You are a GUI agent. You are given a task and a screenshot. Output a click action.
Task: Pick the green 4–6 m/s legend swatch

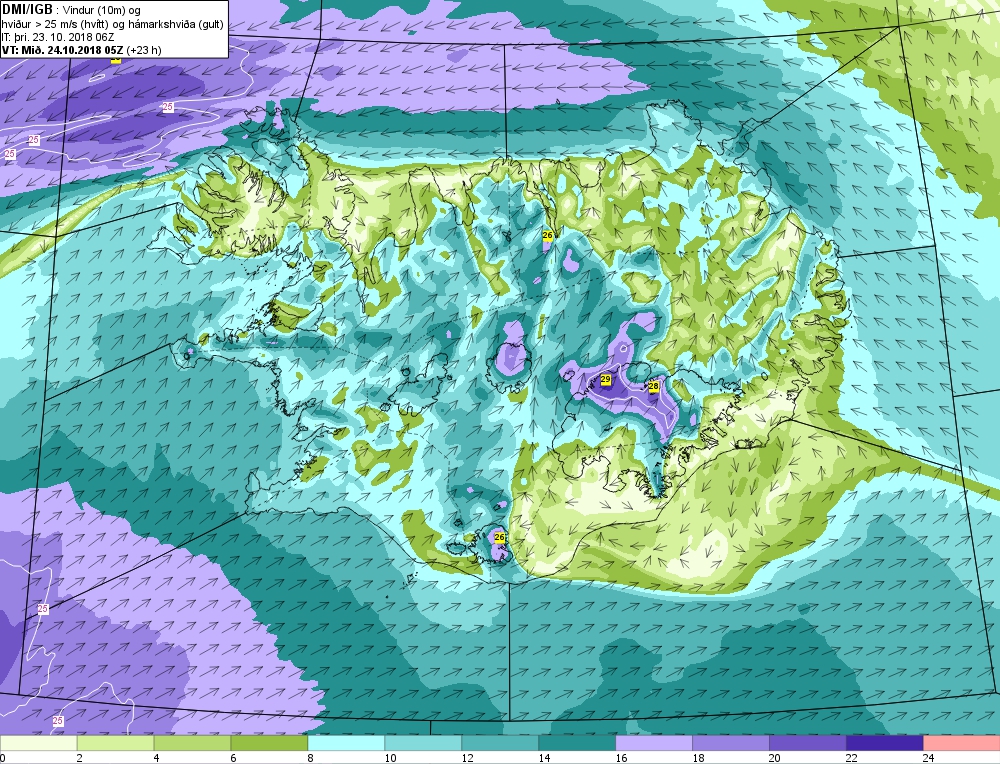pyautogui.click(x=193, y=743)
